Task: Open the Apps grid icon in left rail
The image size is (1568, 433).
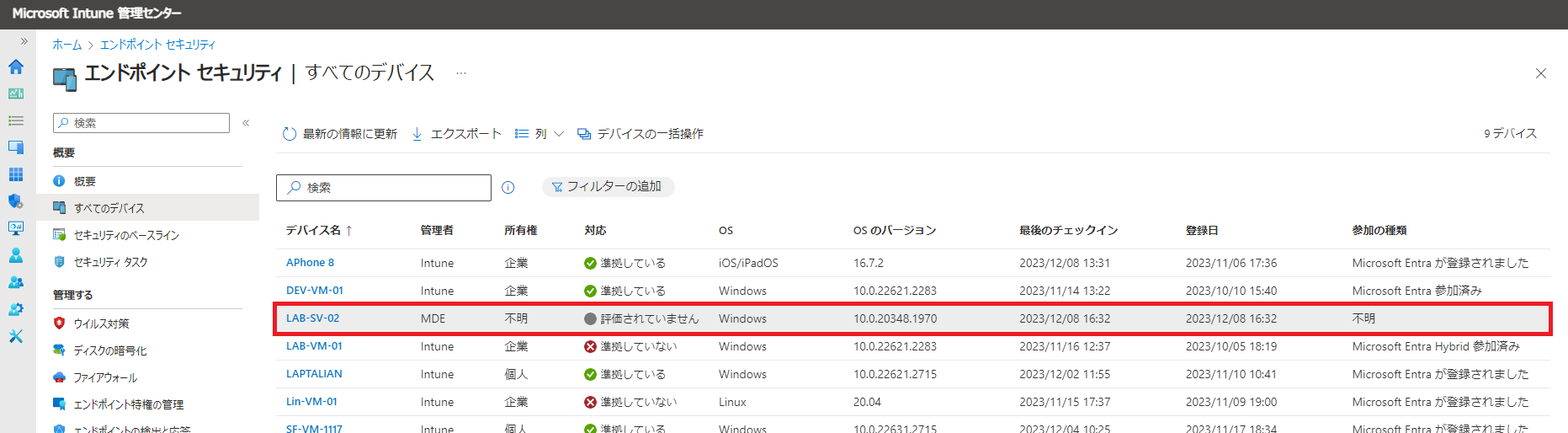Action: coord(16,174)
